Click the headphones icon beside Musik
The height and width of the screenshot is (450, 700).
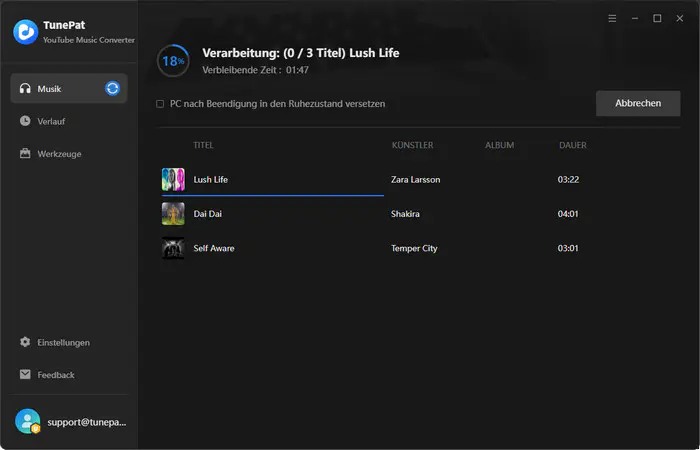click(x=25, y=88)
